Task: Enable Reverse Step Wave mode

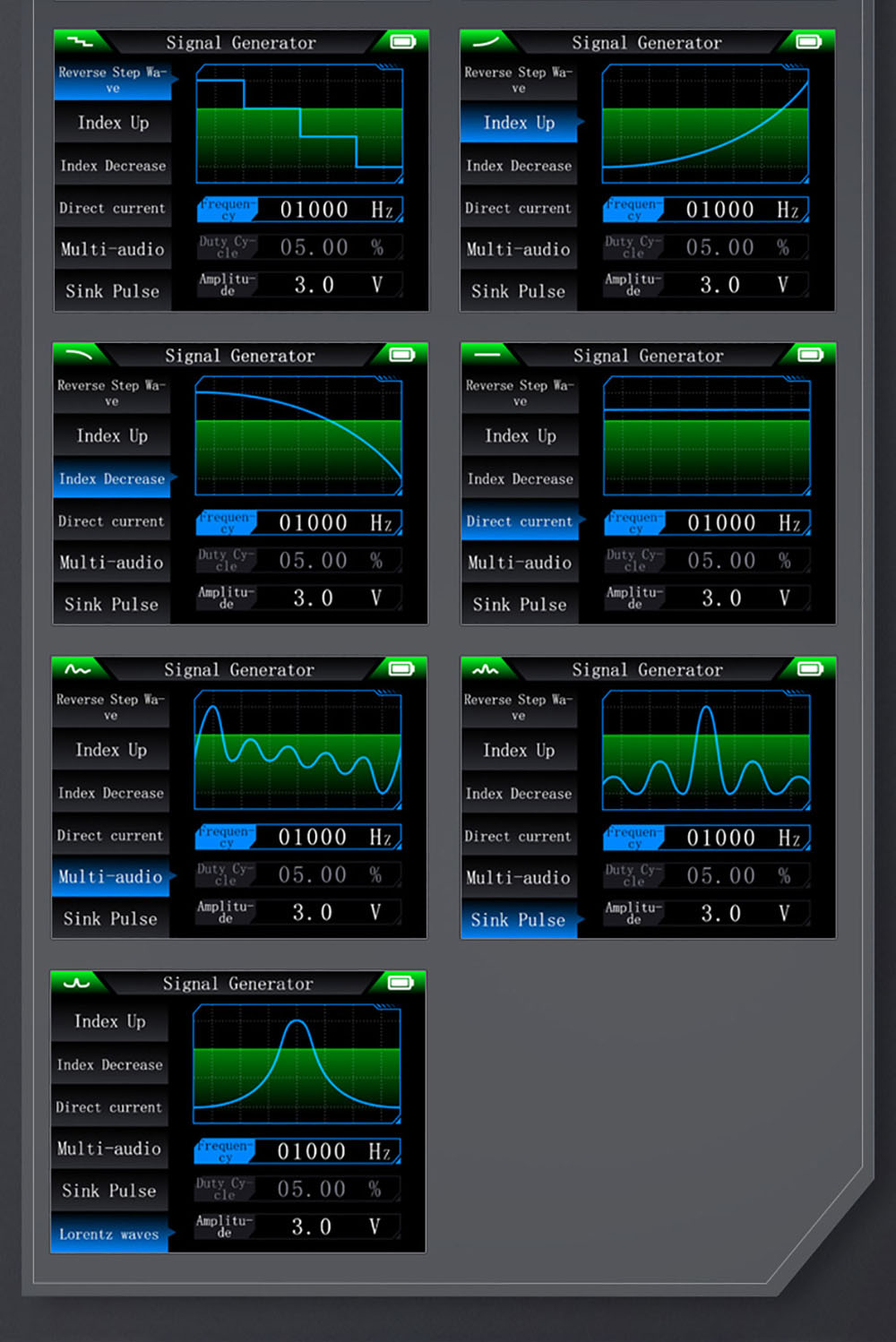Action: [112, 79]
